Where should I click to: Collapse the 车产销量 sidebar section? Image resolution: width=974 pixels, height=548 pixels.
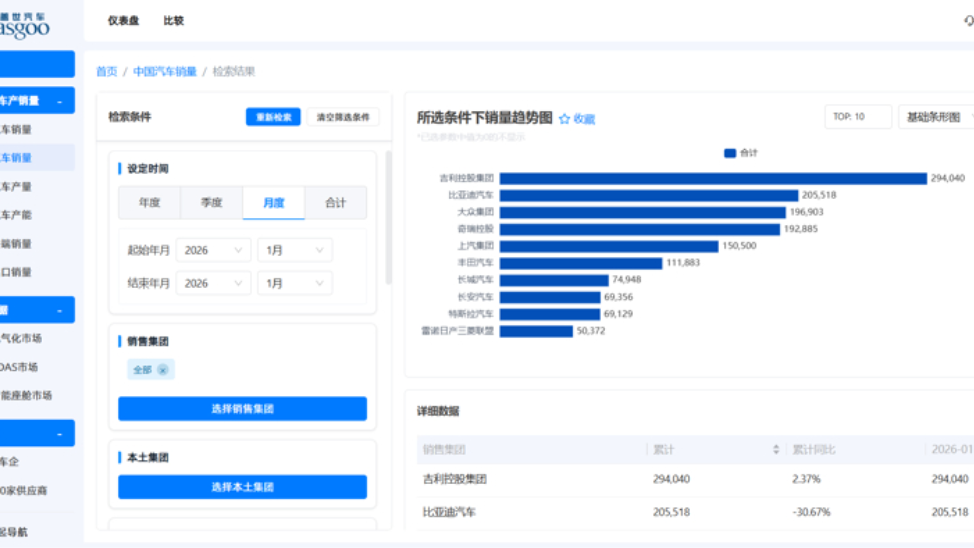tap(60, 101)
